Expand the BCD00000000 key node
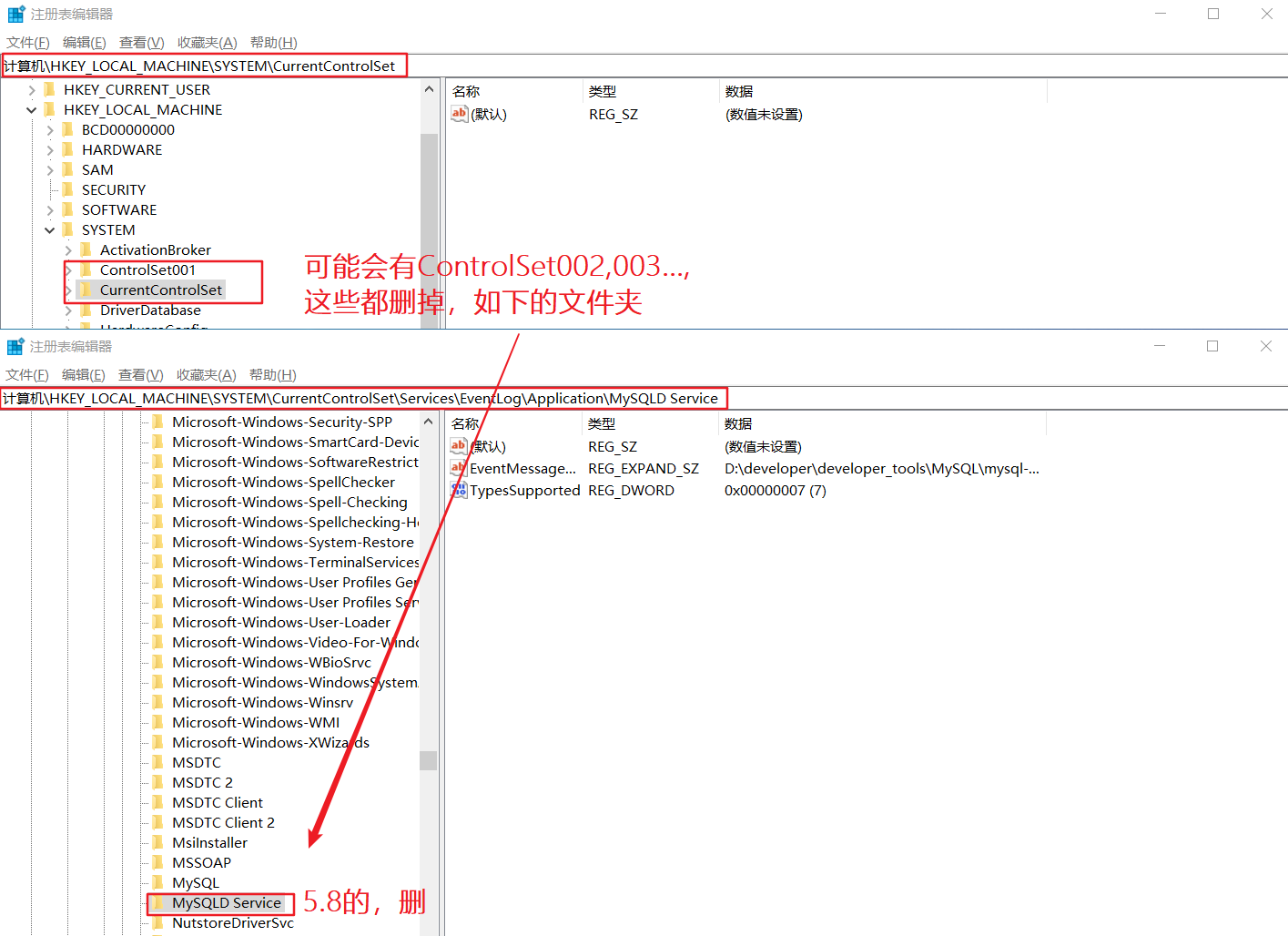 pyautogui.click(x=50, y=130)
